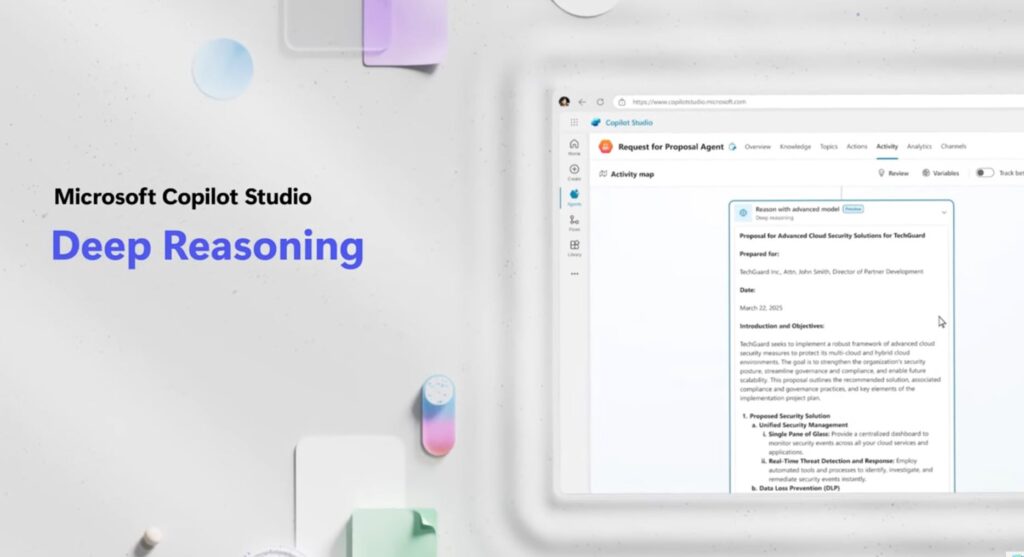The image size is (1024, 557).
Task: Collapse the Reason with advanced model card
Action: [944, 212]
